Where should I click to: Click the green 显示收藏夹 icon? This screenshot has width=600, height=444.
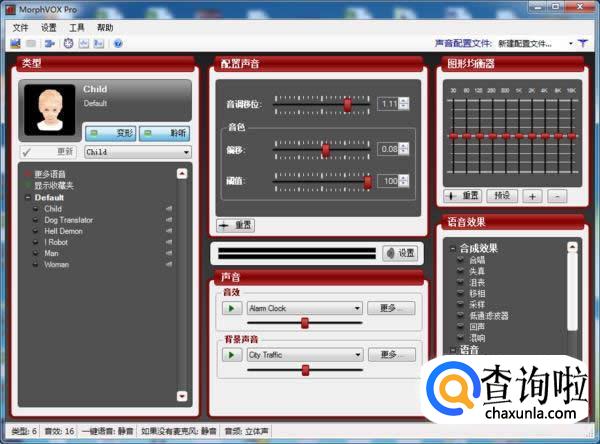(x=28, y=185)
